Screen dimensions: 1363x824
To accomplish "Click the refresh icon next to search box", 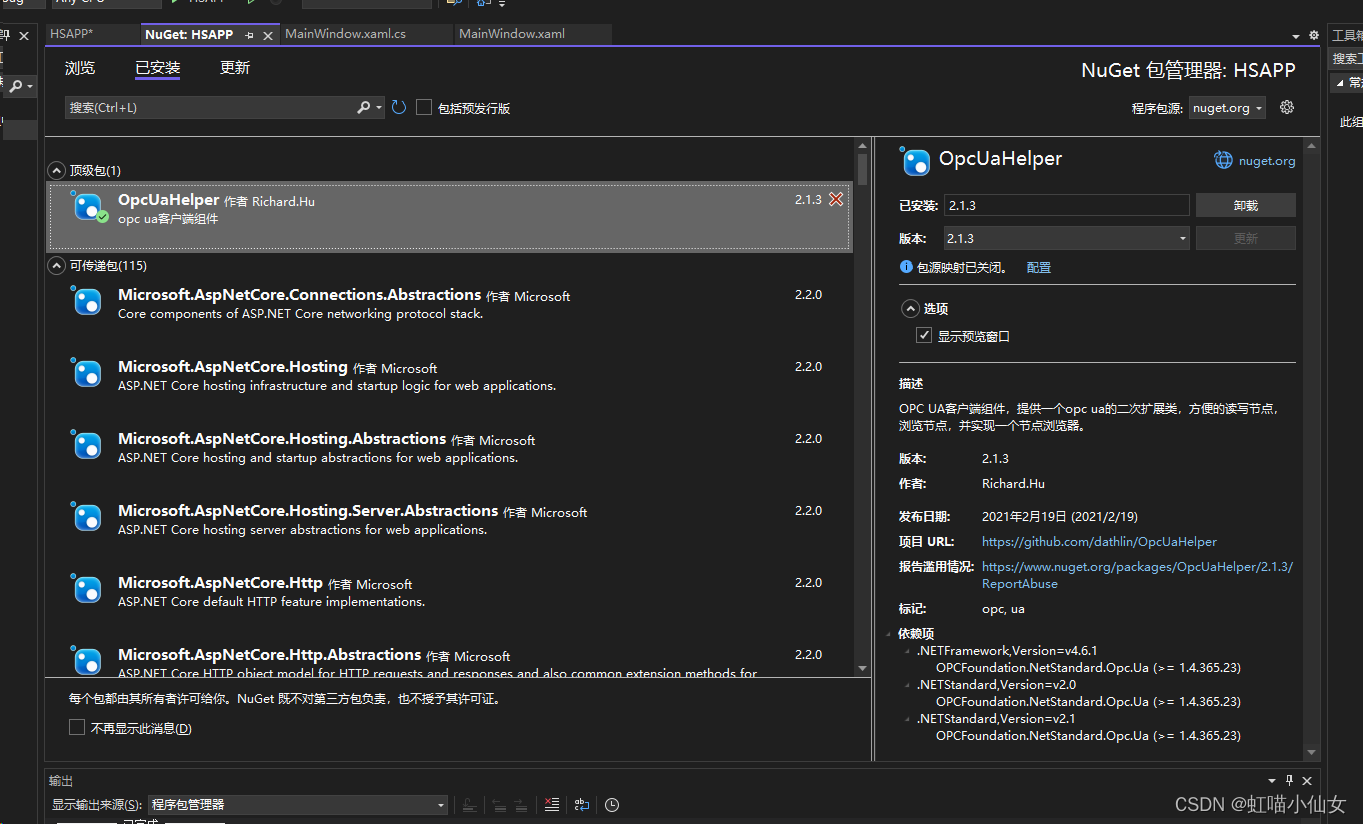I will (399, 107).
